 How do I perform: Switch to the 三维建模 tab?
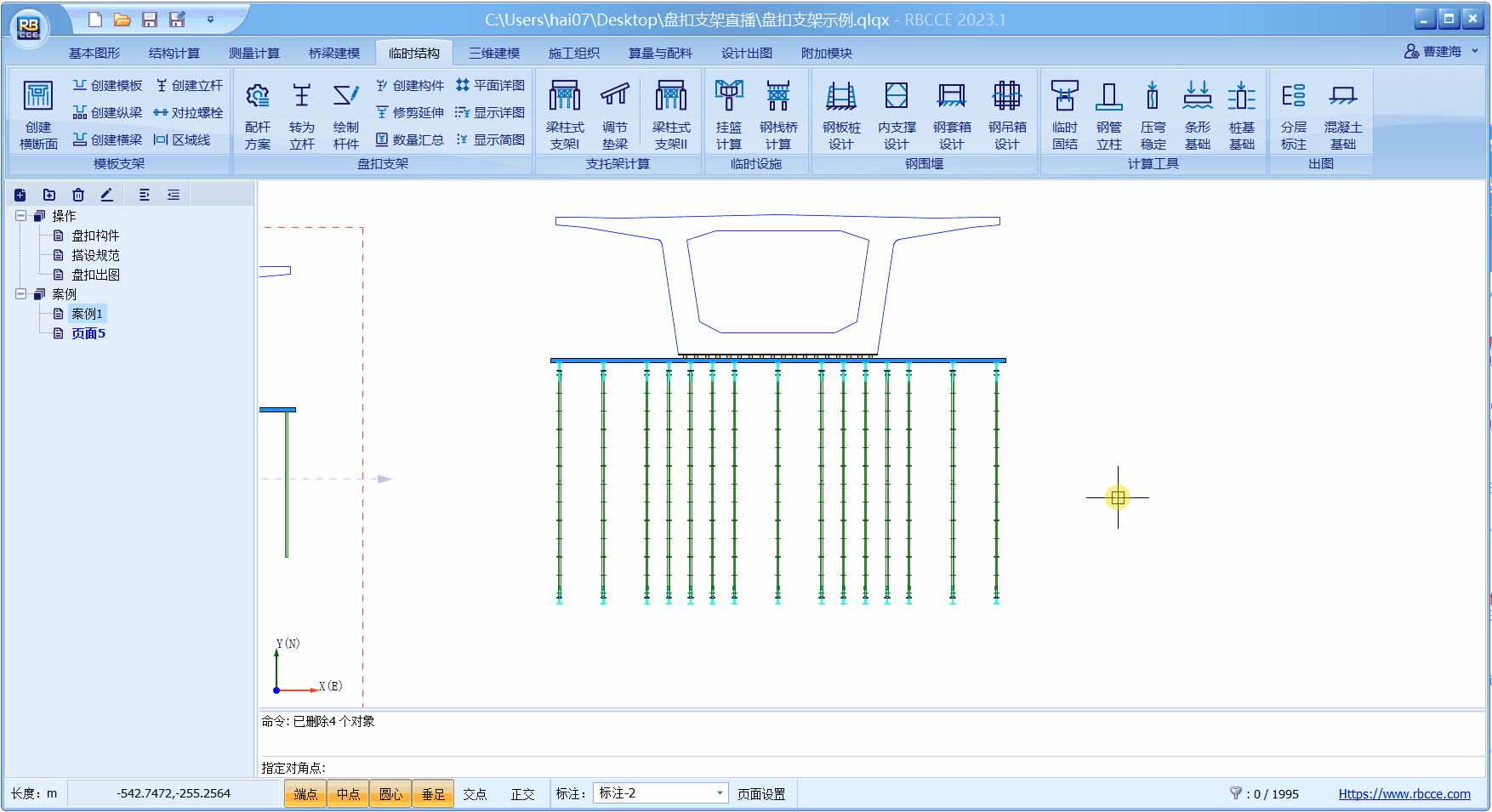click(x=493, y=53)
